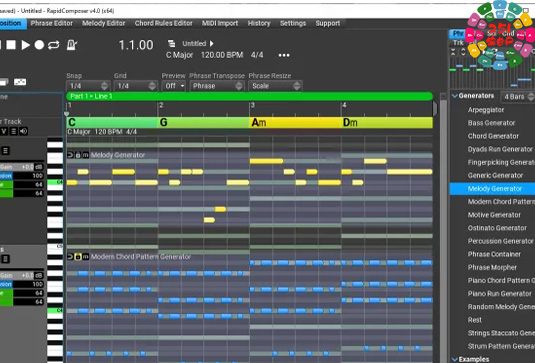Select the Generic Generator

495,175
